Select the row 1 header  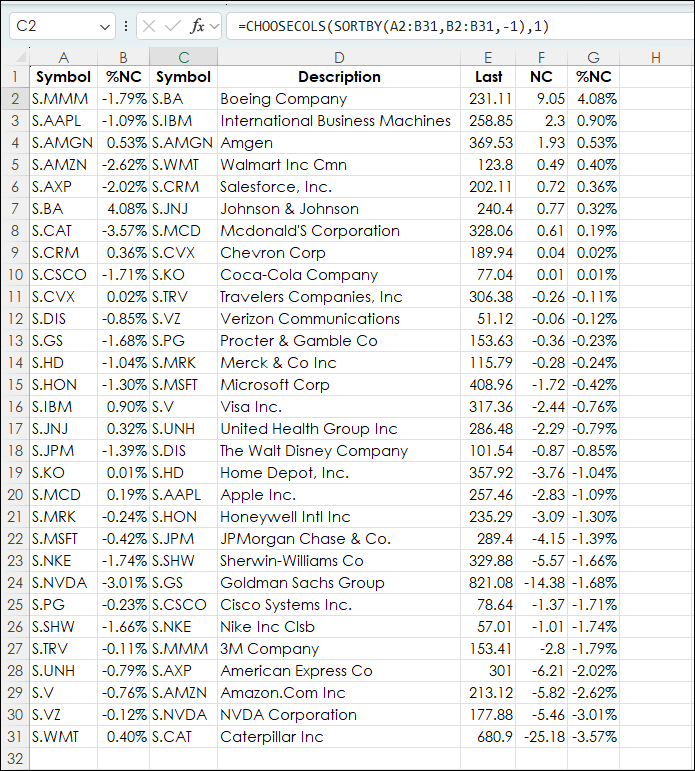coord(15,77)
